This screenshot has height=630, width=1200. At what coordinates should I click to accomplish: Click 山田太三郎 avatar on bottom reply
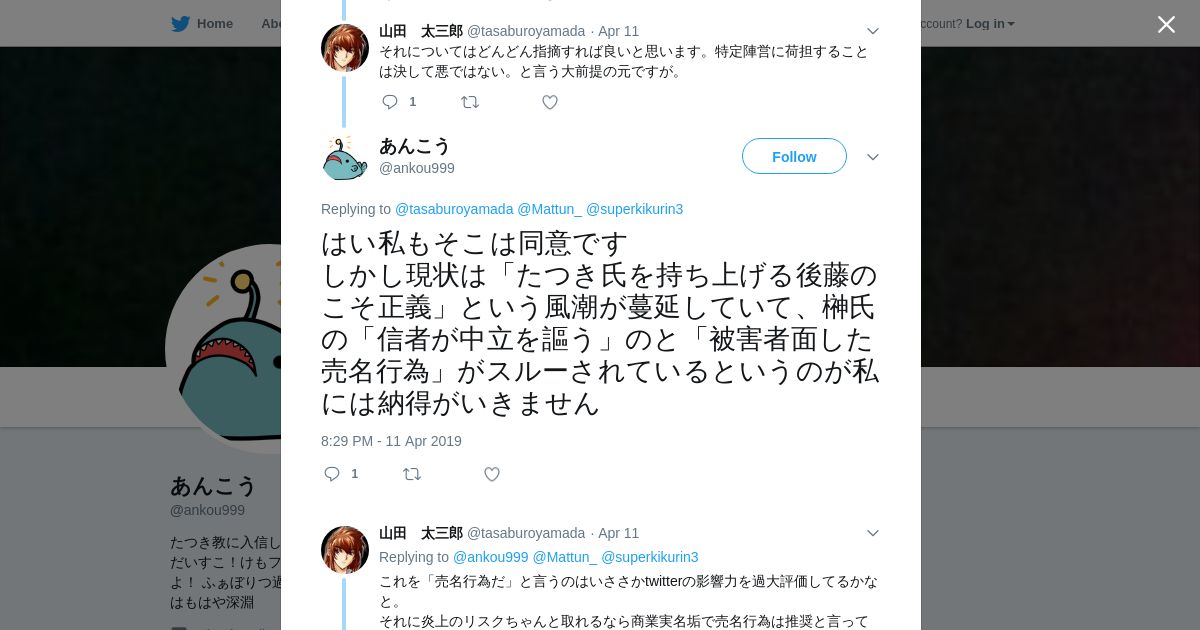click(x=345, y=550)
